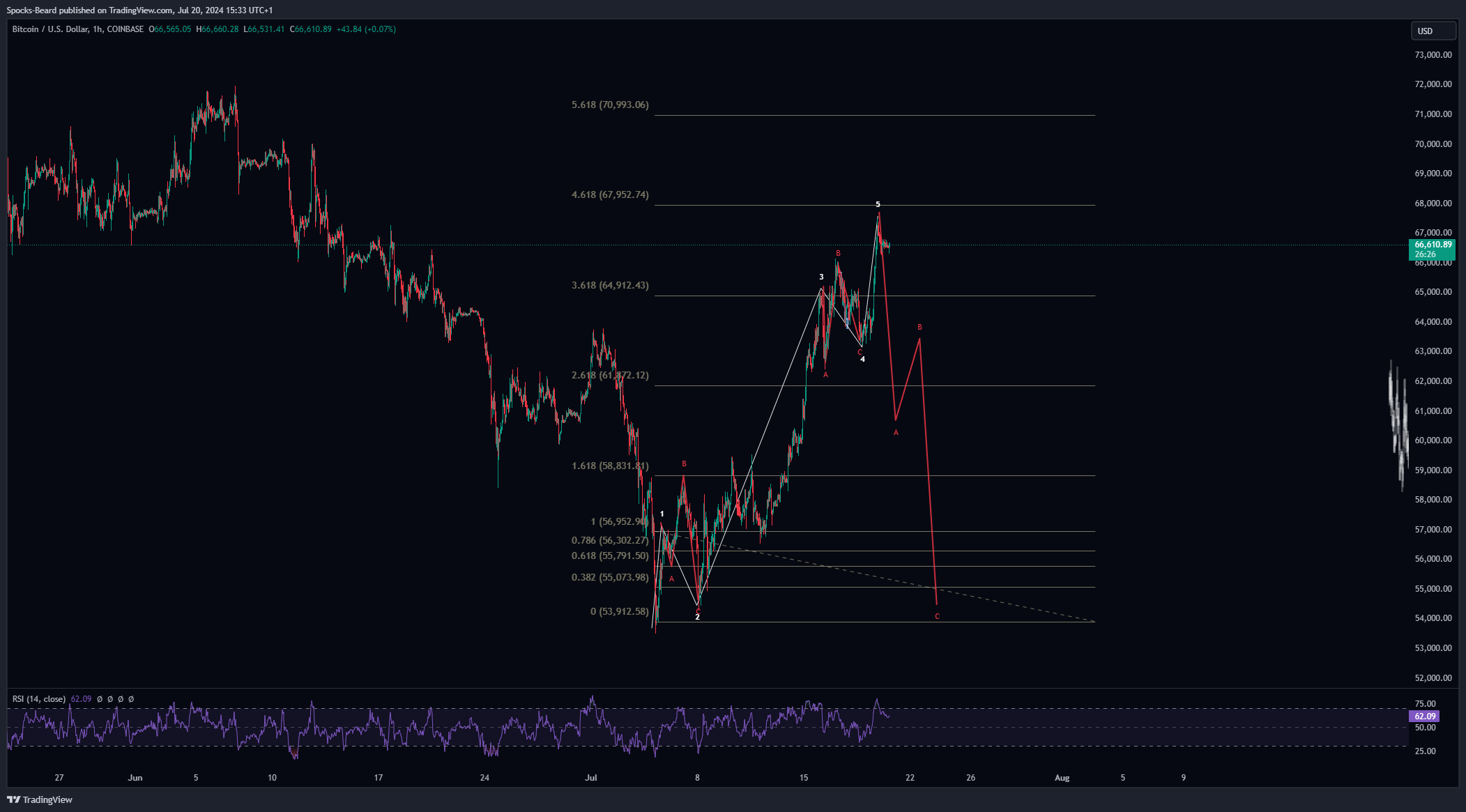Click the TradingView logo at bottom left

click(x=40, y=799)
